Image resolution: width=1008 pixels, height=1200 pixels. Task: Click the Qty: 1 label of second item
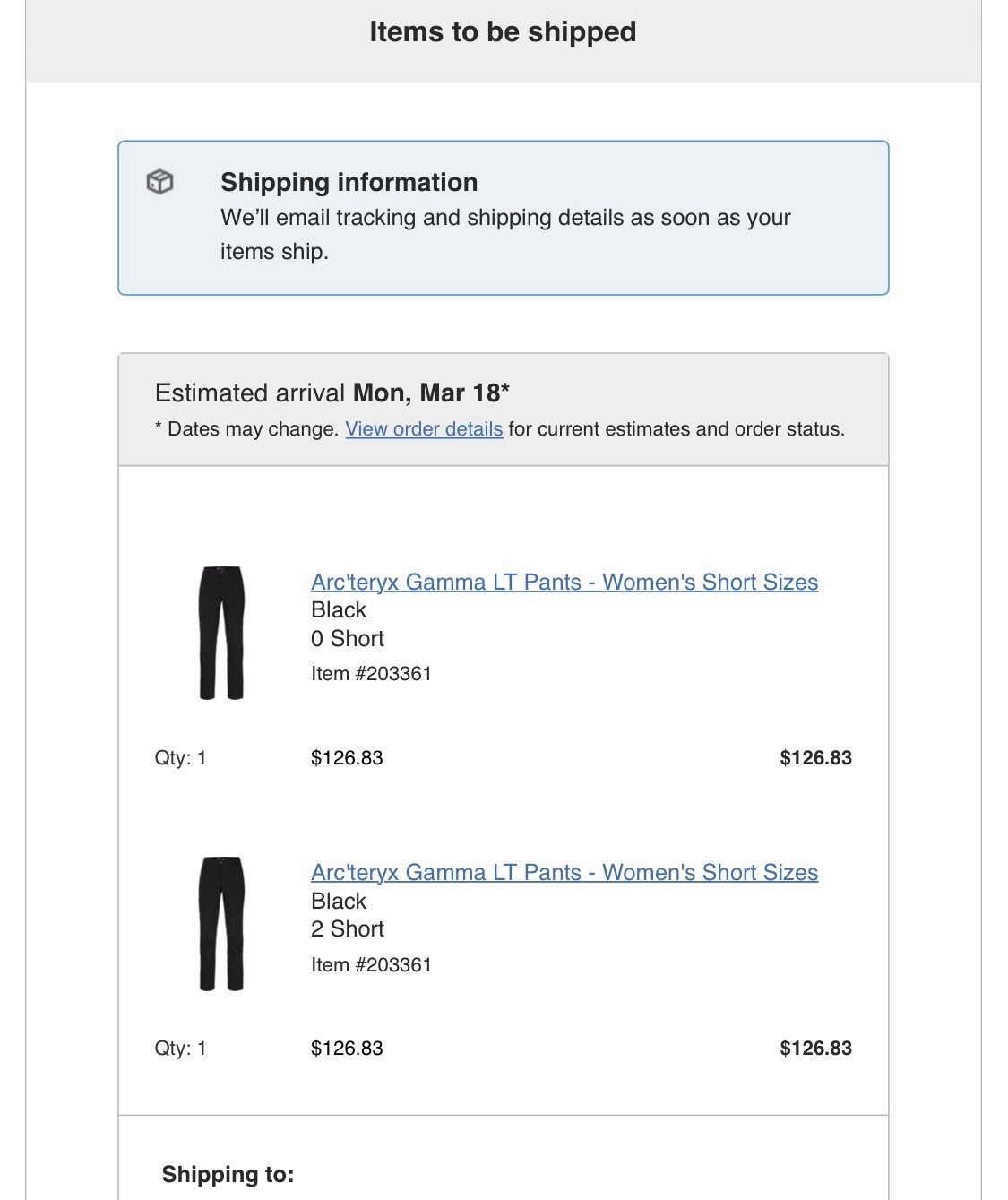[x=180, y=1049]
